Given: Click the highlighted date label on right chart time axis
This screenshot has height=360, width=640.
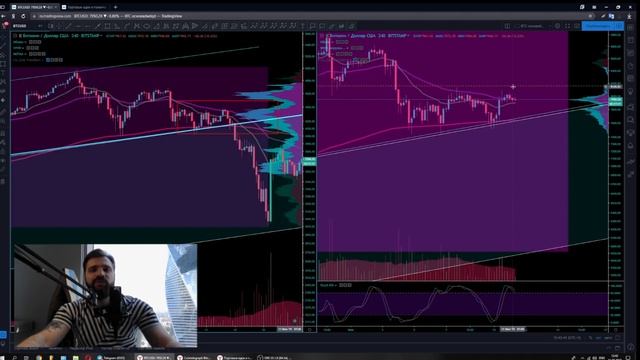Looking at the screenshot, I should [x=513, y=329].
